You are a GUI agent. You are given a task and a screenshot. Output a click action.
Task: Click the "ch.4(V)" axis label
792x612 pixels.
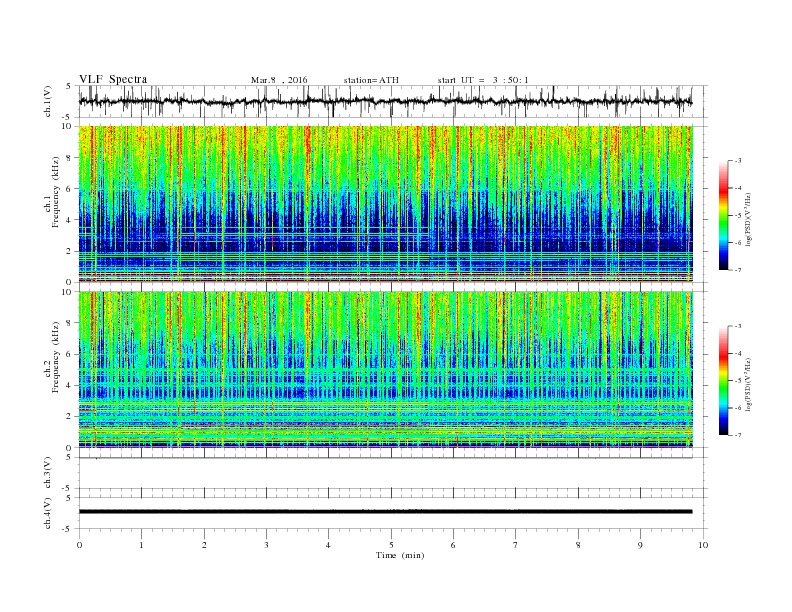pyautogui.click(x=48, y=513)
